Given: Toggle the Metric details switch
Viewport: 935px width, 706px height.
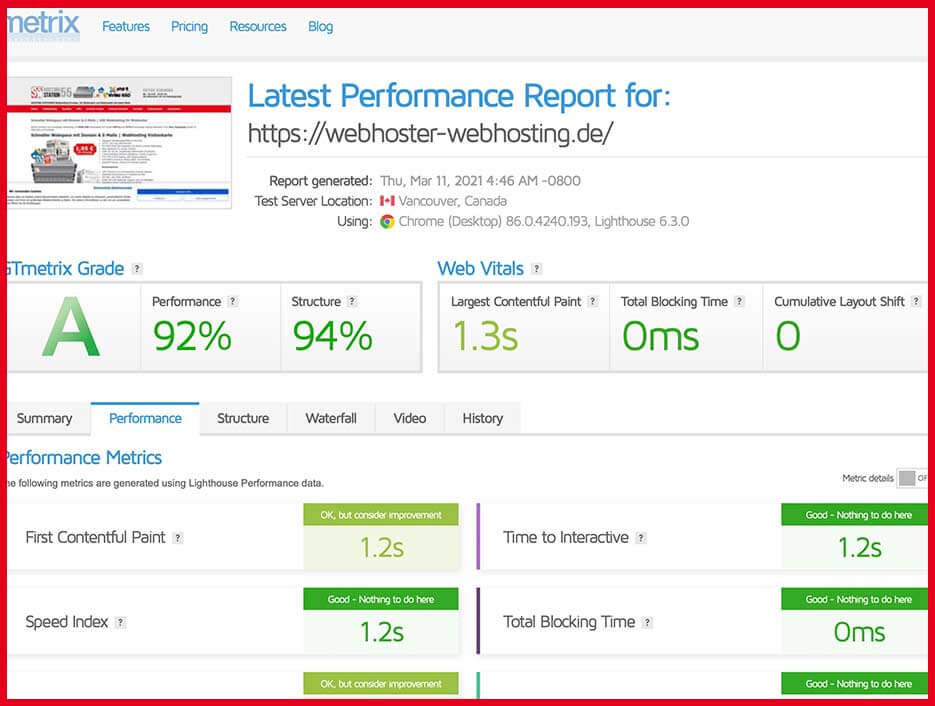Looking at the screenshot, I should (x=908, y=479).
